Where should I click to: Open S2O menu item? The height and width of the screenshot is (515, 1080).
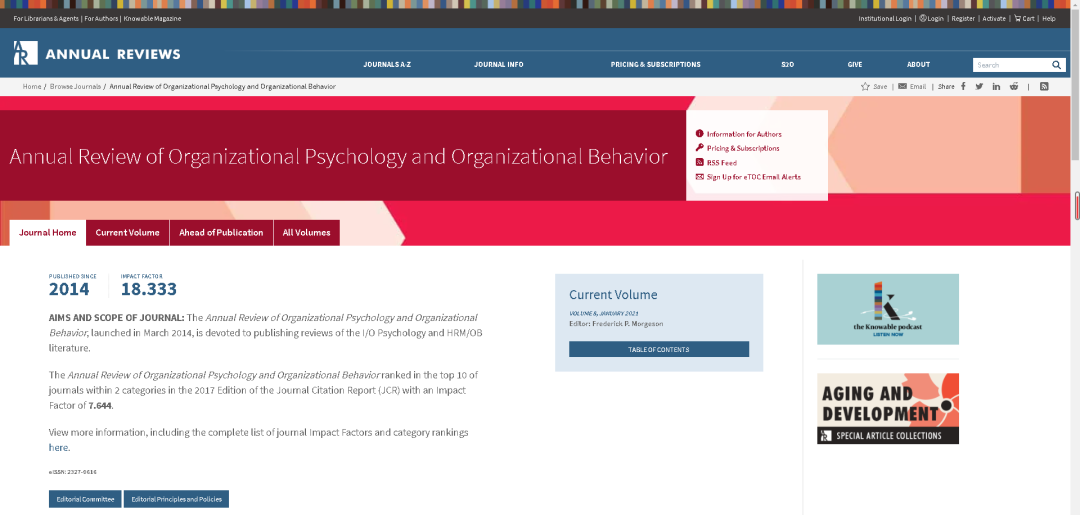pos(788,64)
